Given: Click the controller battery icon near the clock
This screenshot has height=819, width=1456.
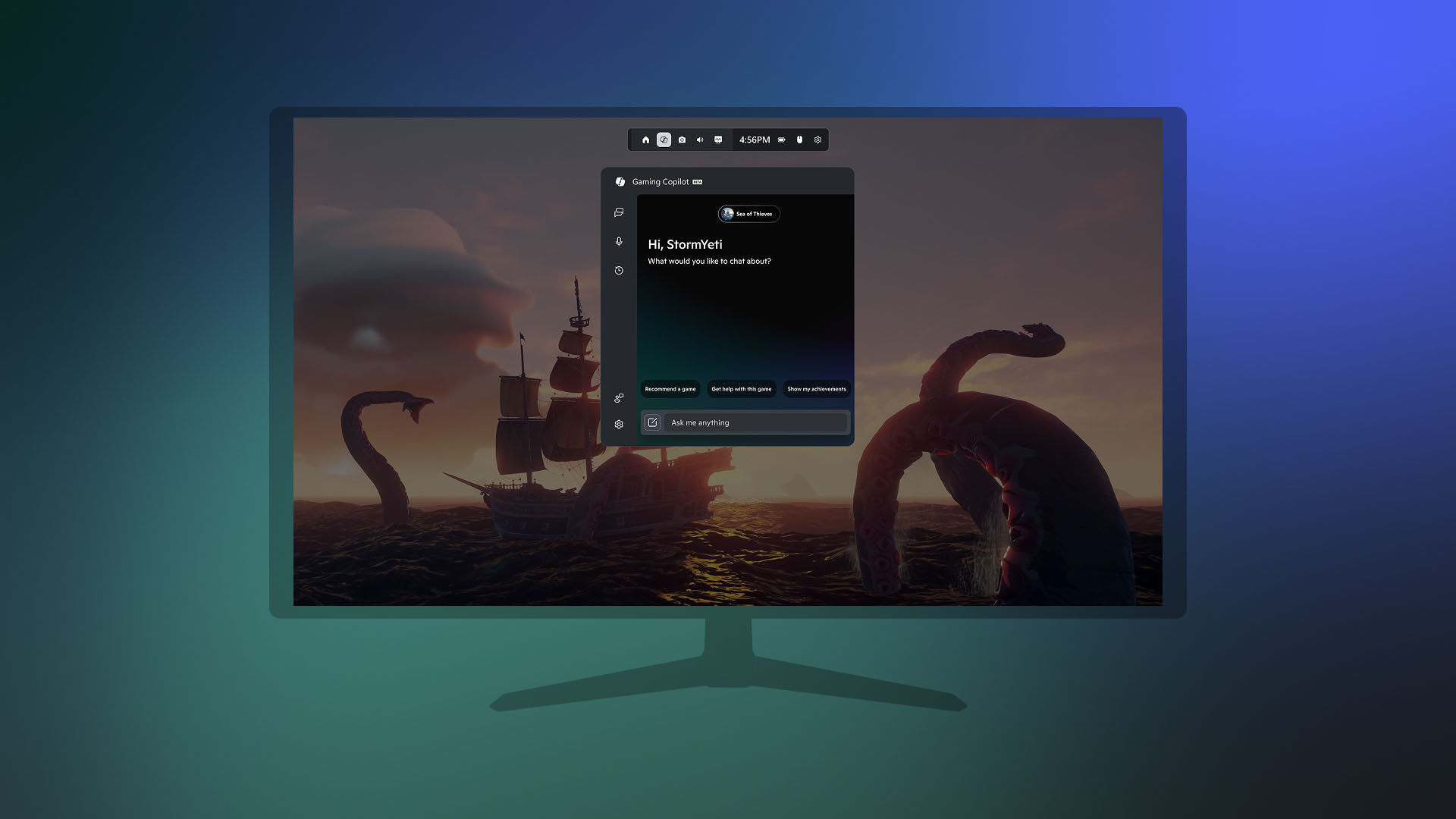Looking at the screenshot, I should click(x=781, y=140).
